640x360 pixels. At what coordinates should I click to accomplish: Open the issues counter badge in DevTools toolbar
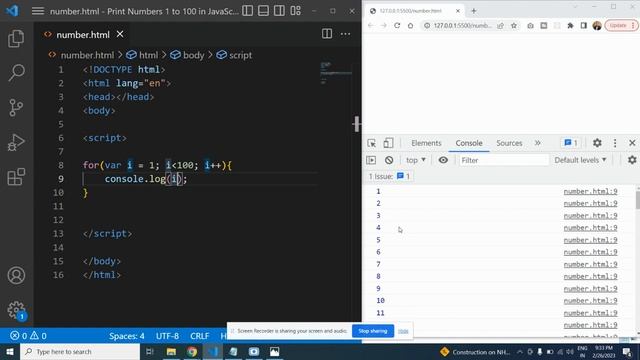[571, 143]
